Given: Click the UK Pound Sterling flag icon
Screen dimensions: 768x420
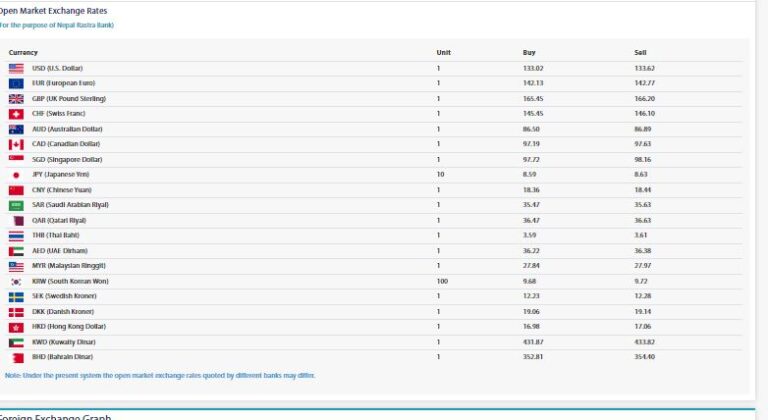Looking at the screenshot, I should [x=16, y=99].
